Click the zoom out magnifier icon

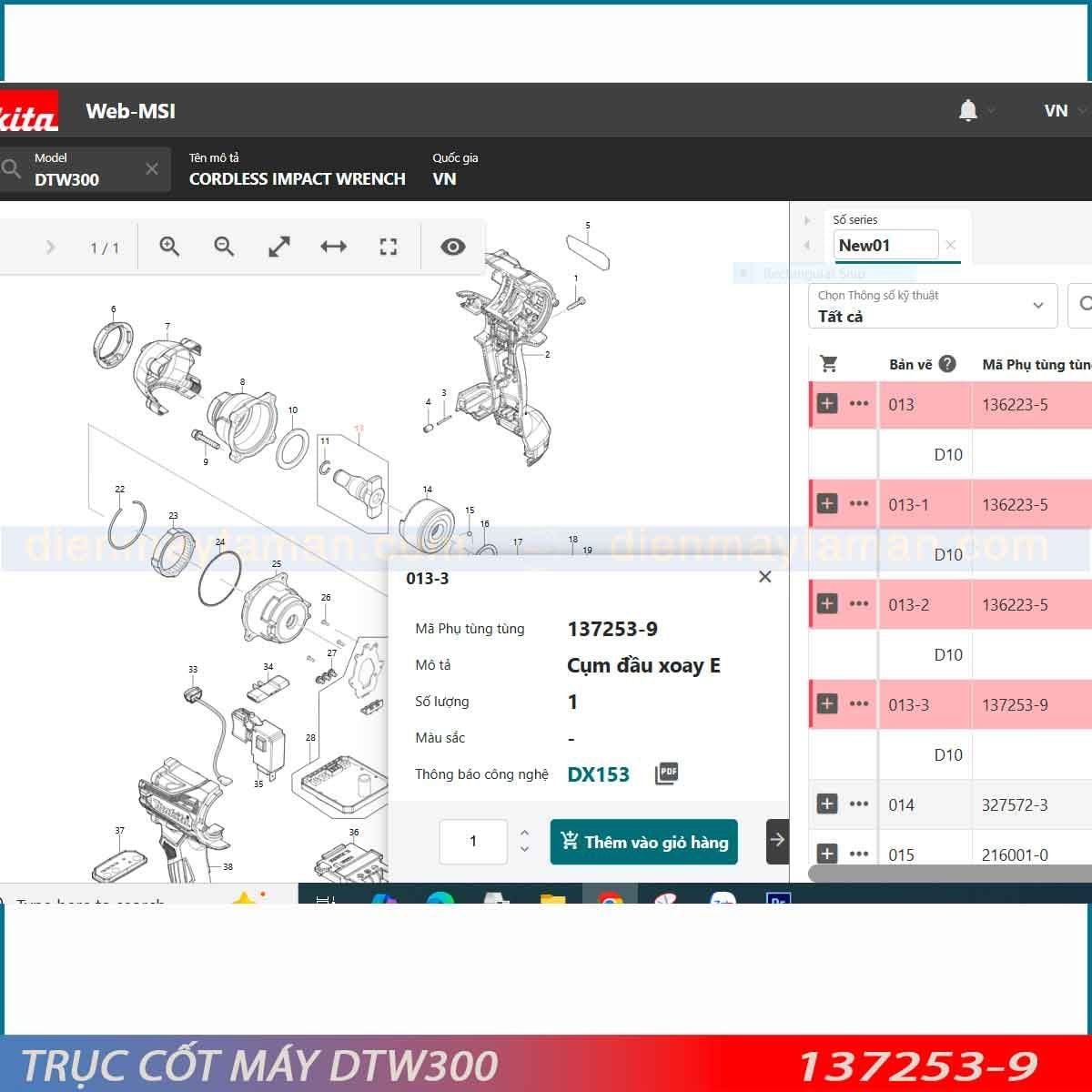pos(224,247)
